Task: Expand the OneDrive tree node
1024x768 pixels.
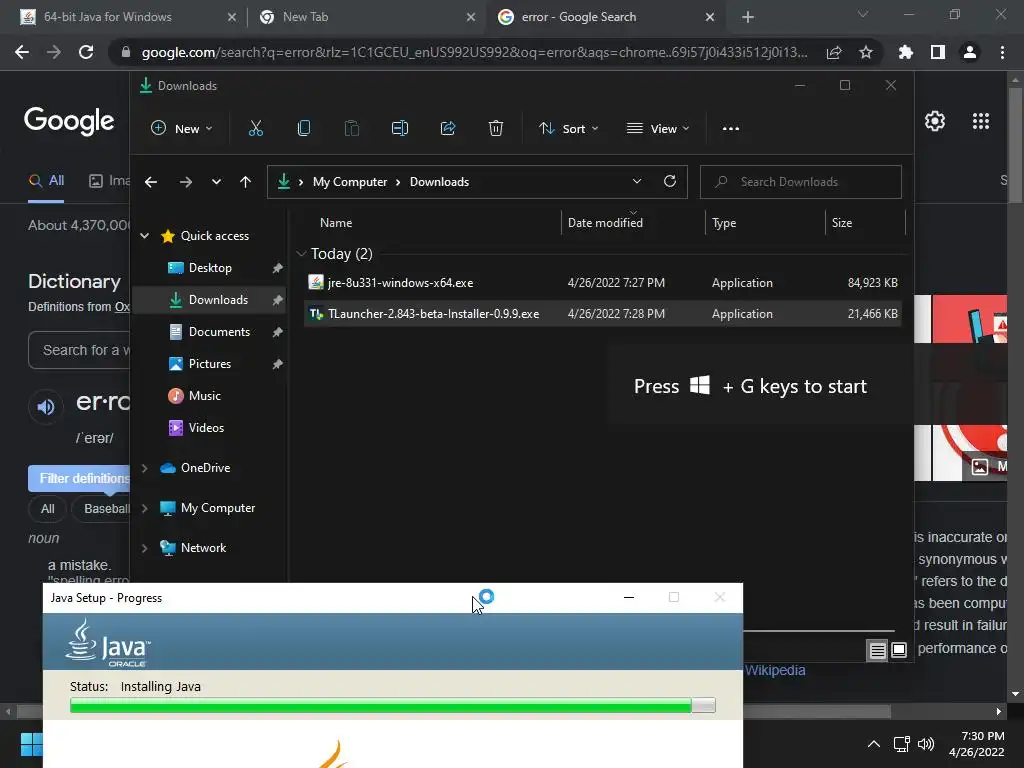Action: (x=145, y=468)
